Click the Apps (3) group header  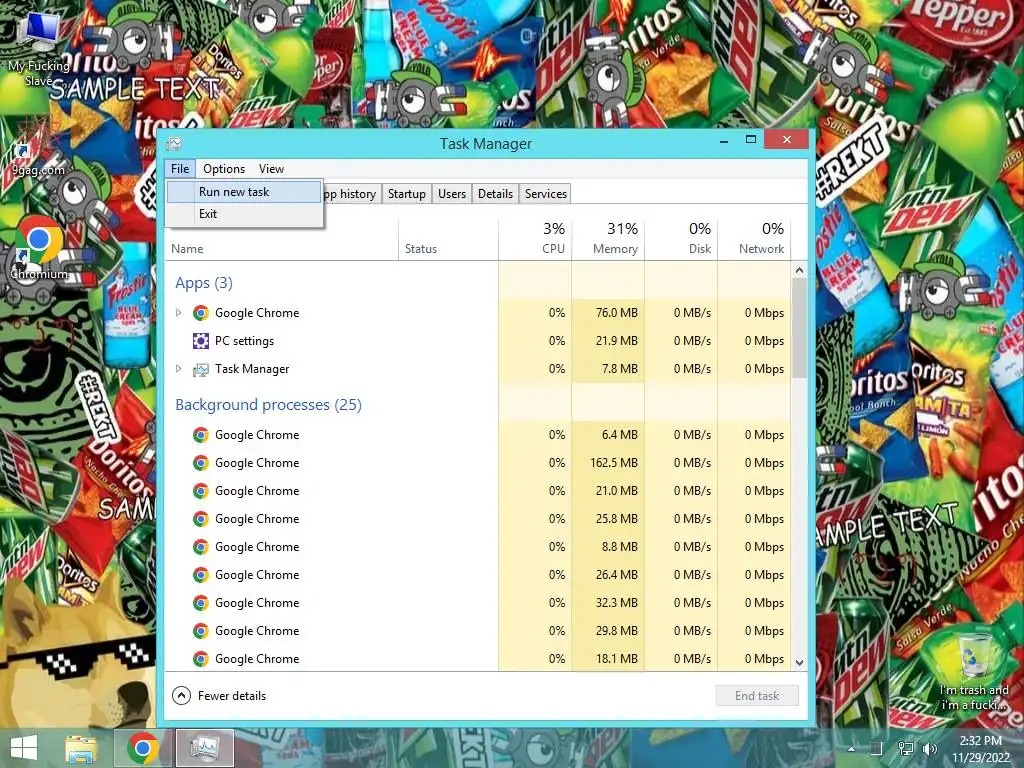204,283
